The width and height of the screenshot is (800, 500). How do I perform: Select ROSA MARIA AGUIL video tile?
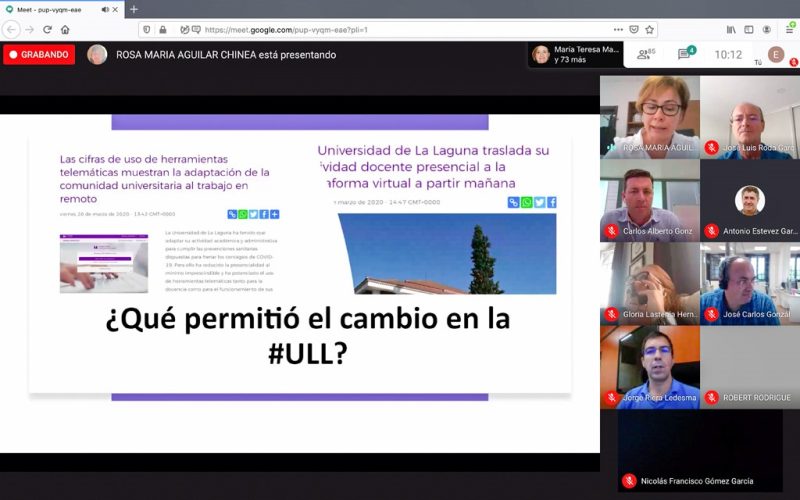pos(650,117)
